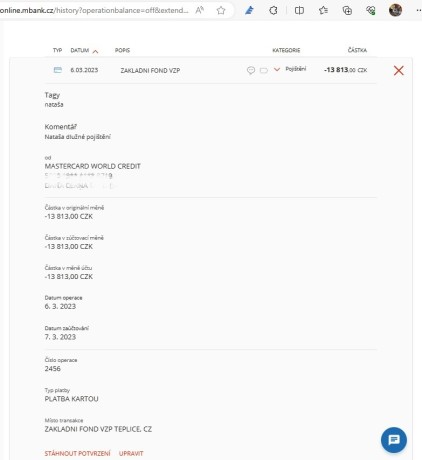Viewport: 422px width, 460px height.
Task: Click the KATEGORIE column header
Action: (x=286, y=50)
